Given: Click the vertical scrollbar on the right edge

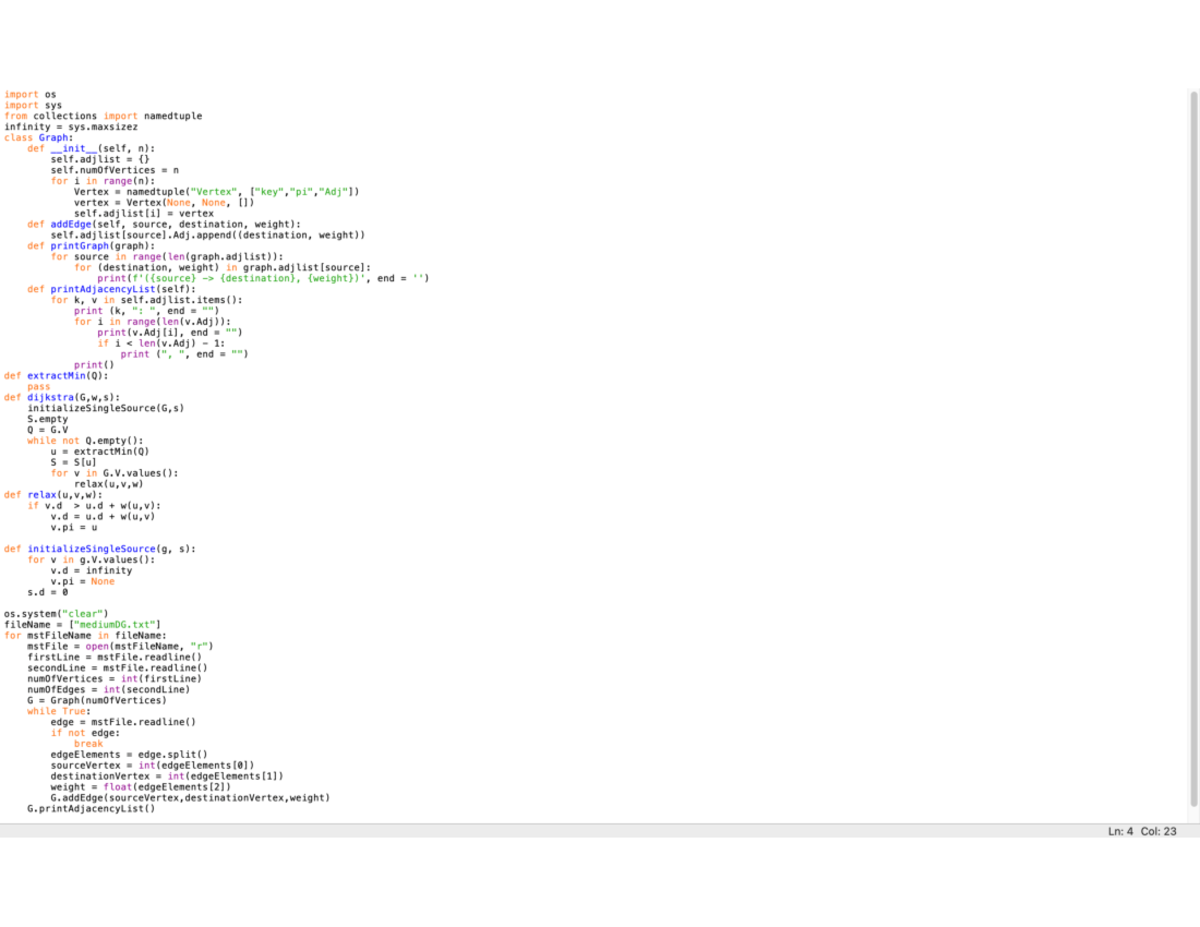Looking at the screenshot, I should (x=1193, y=450).
